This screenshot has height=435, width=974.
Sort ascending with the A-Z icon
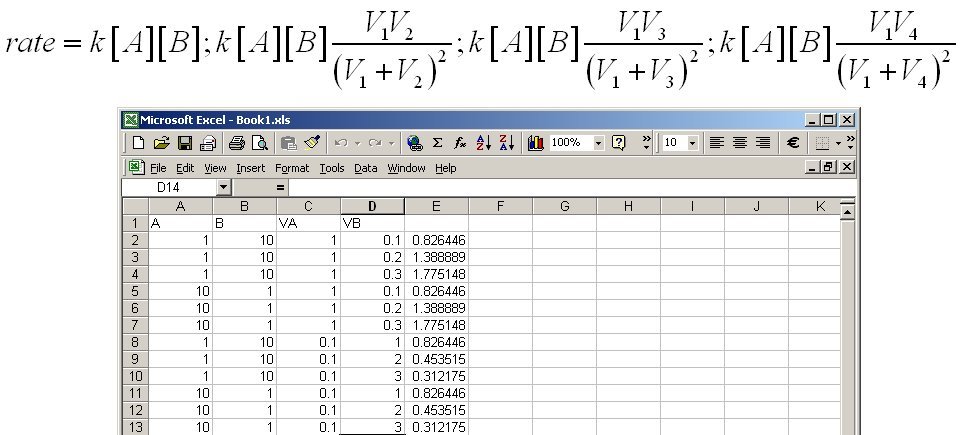tap(483, 143)
